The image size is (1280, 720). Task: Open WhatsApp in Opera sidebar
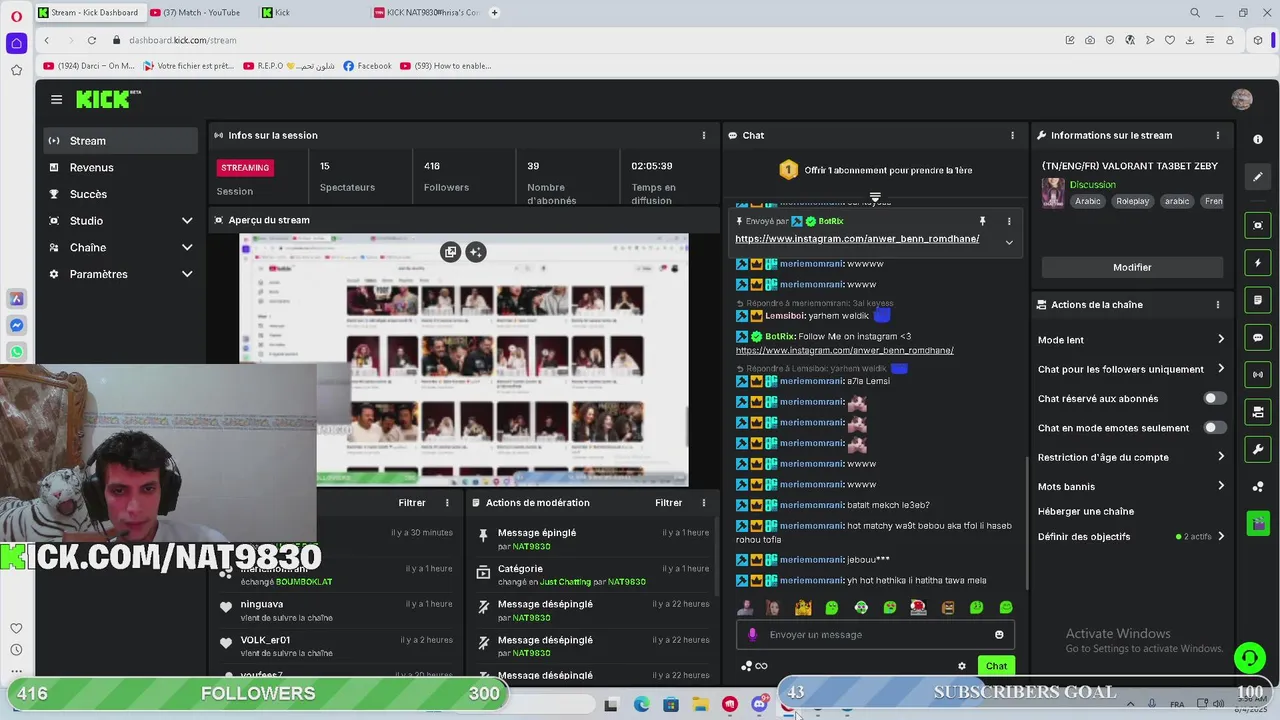pos(16,352)
